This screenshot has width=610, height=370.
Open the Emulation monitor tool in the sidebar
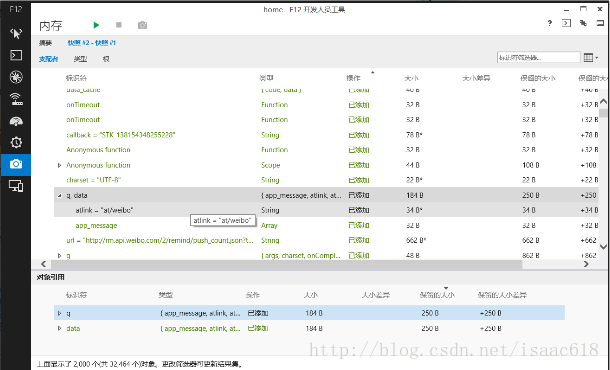point(16,186)
